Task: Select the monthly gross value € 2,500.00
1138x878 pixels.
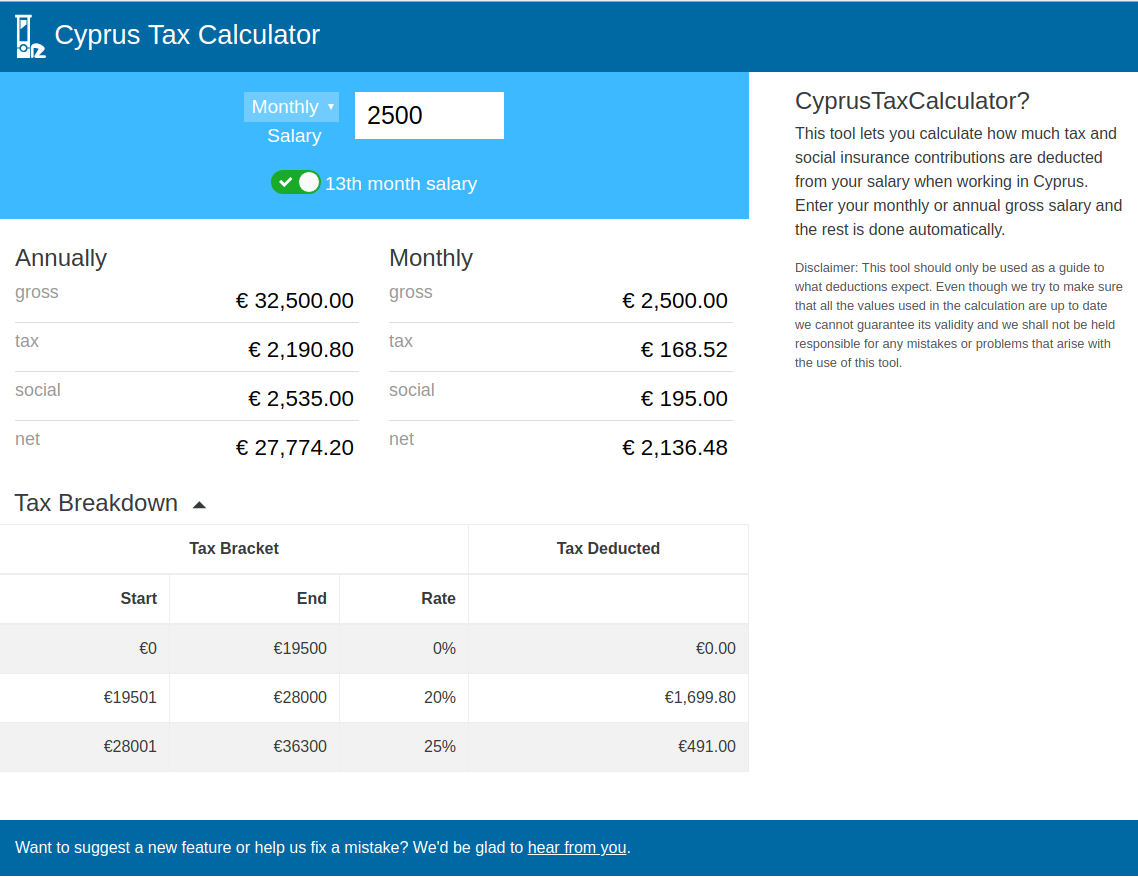Action: pyautogui.click(x=674, y=300)
